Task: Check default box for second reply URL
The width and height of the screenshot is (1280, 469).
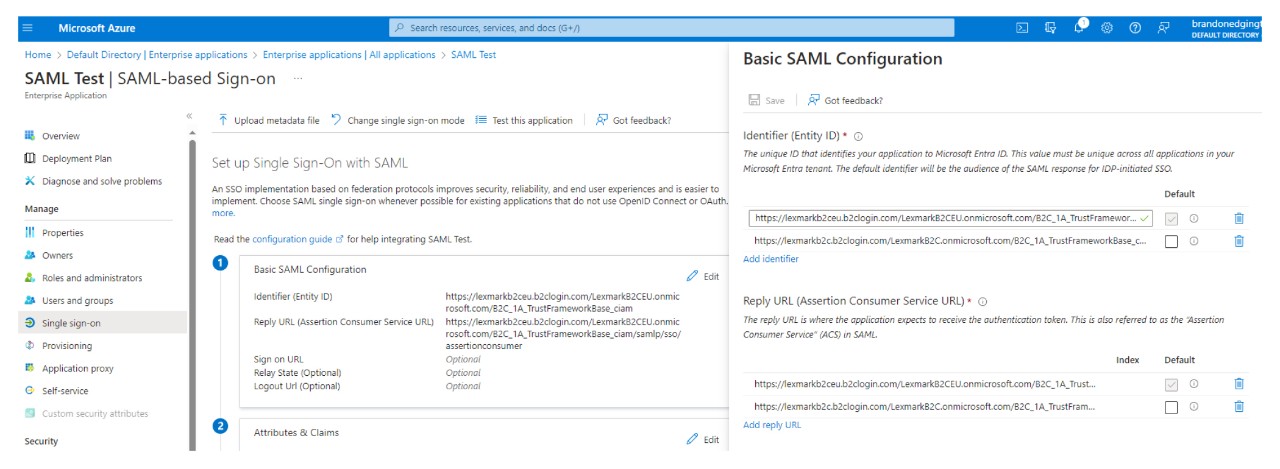Action: (1171, 407)
